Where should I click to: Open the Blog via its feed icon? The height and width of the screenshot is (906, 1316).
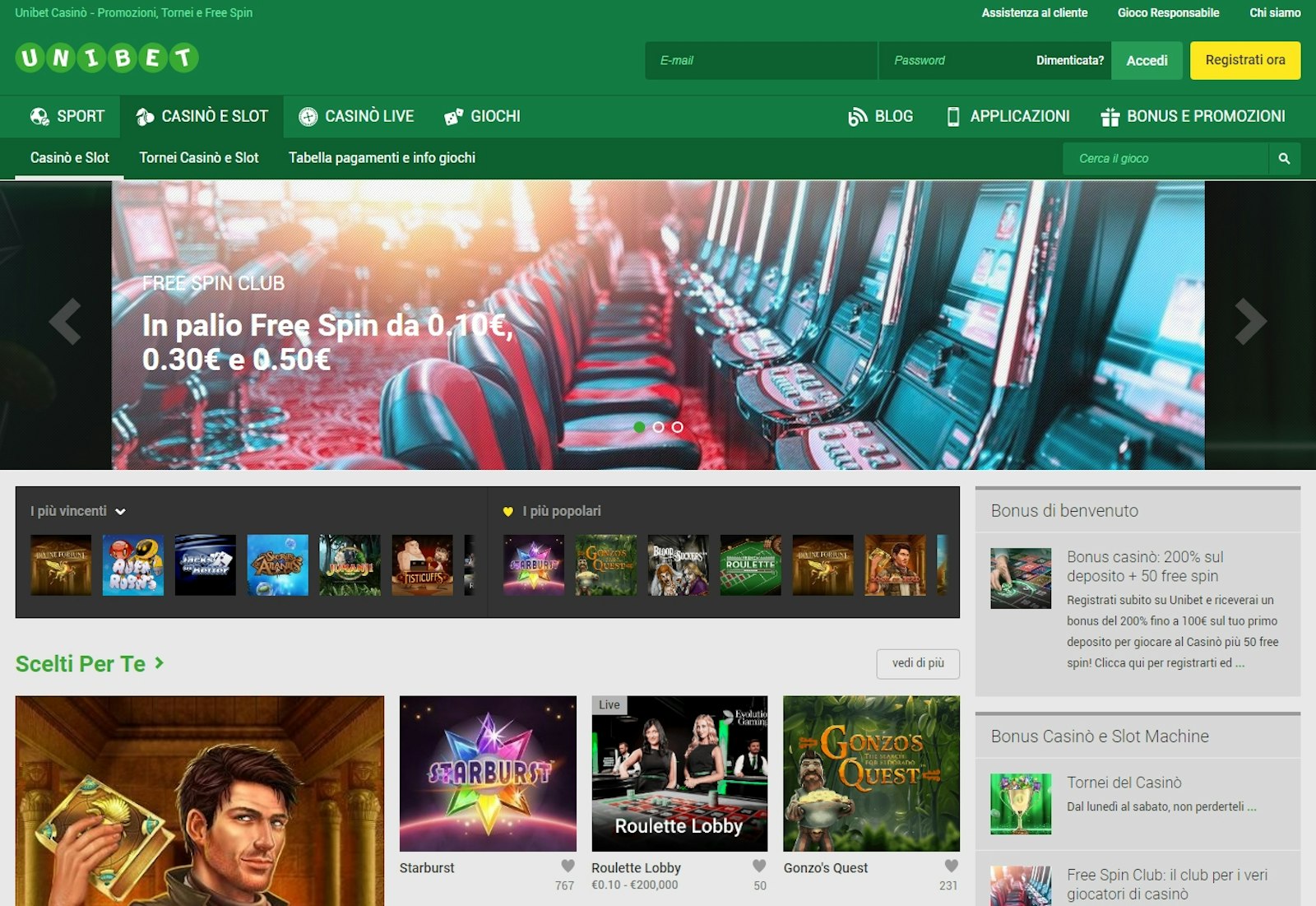coord(859,117)
